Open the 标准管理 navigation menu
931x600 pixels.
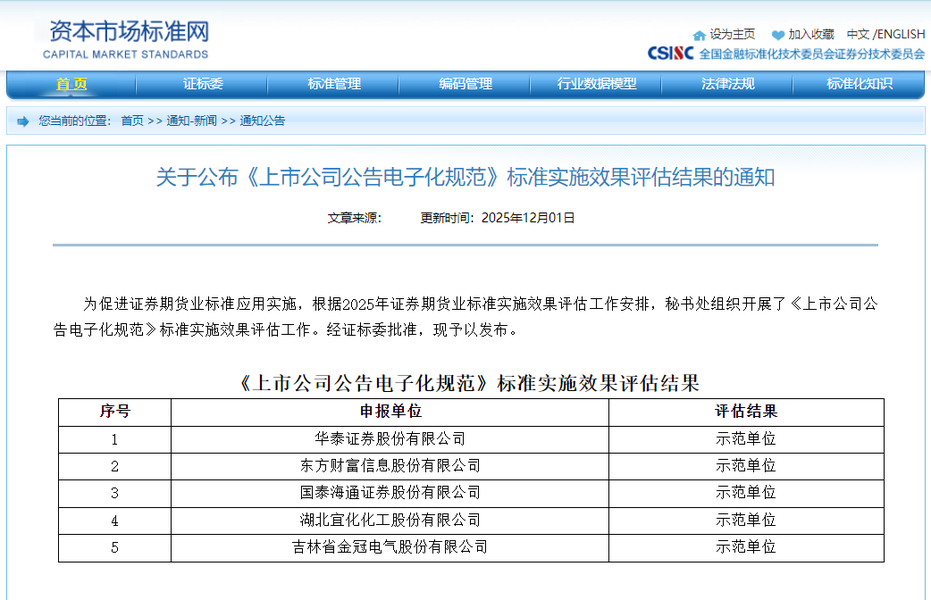[x=334, y=84]
